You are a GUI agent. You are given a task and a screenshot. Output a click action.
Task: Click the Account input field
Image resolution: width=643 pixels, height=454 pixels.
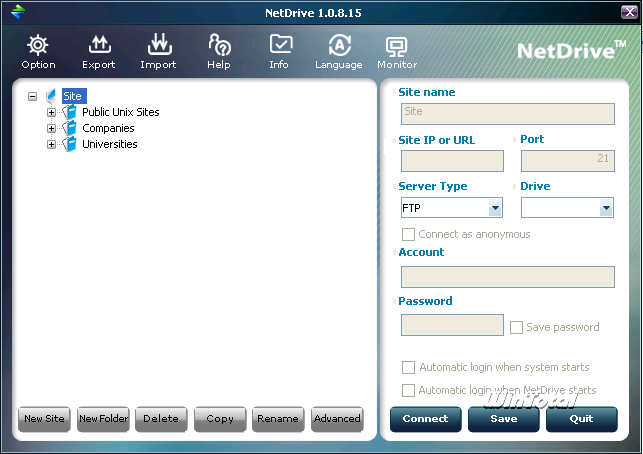tap(508, 277)
